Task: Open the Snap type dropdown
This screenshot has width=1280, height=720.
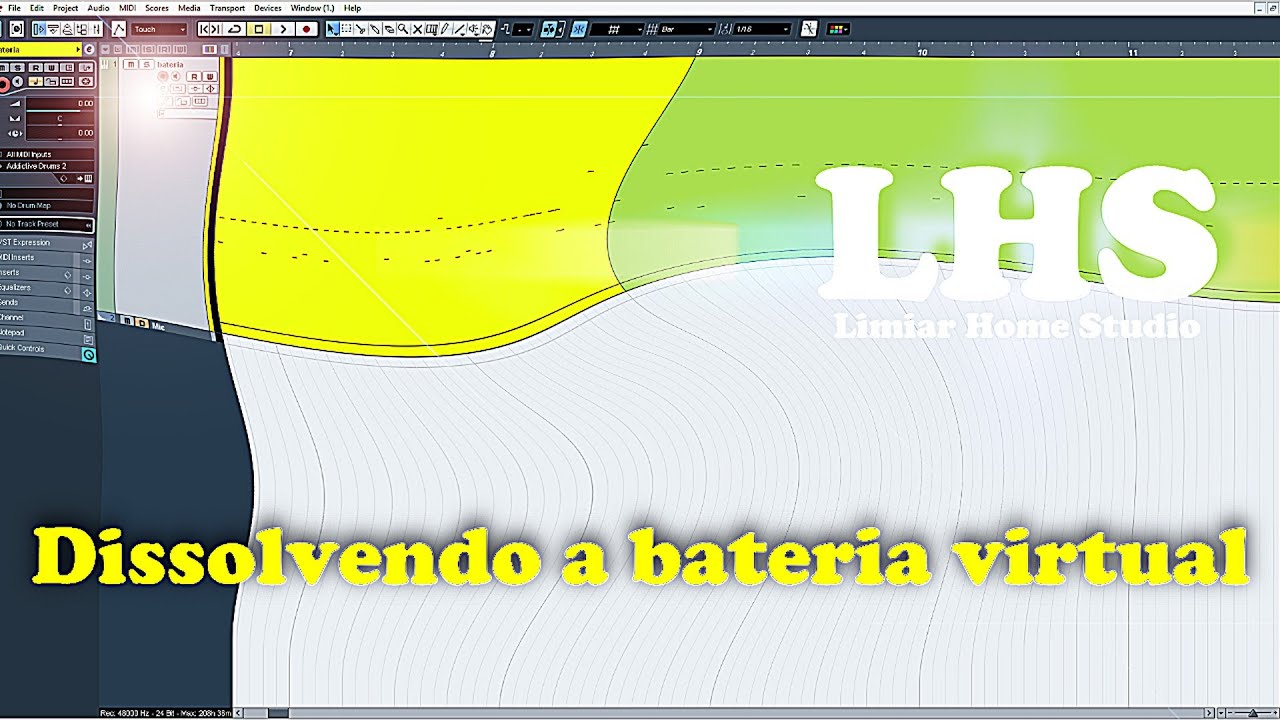Action: [616, 29]
